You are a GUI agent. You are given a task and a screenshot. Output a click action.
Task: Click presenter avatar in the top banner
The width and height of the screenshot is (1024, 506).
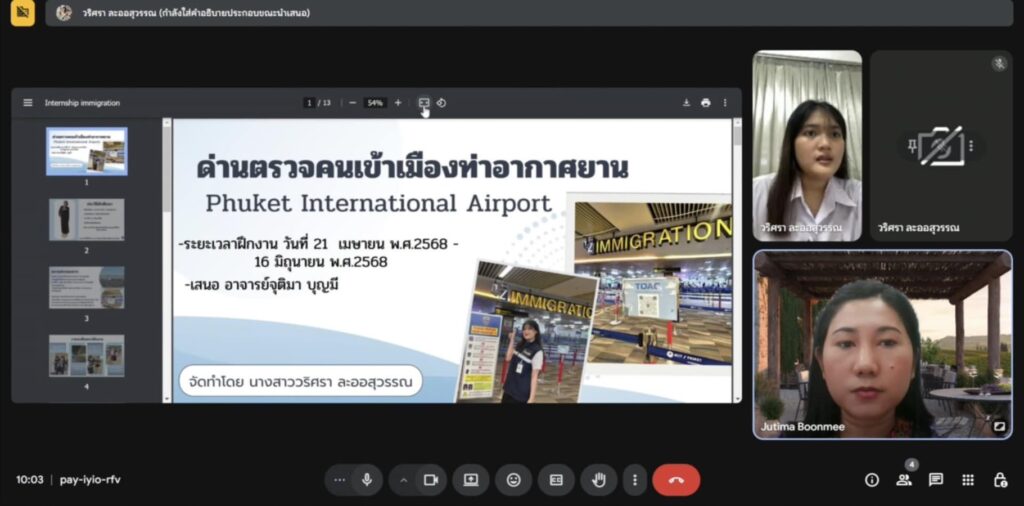click(x=63, y=13)
